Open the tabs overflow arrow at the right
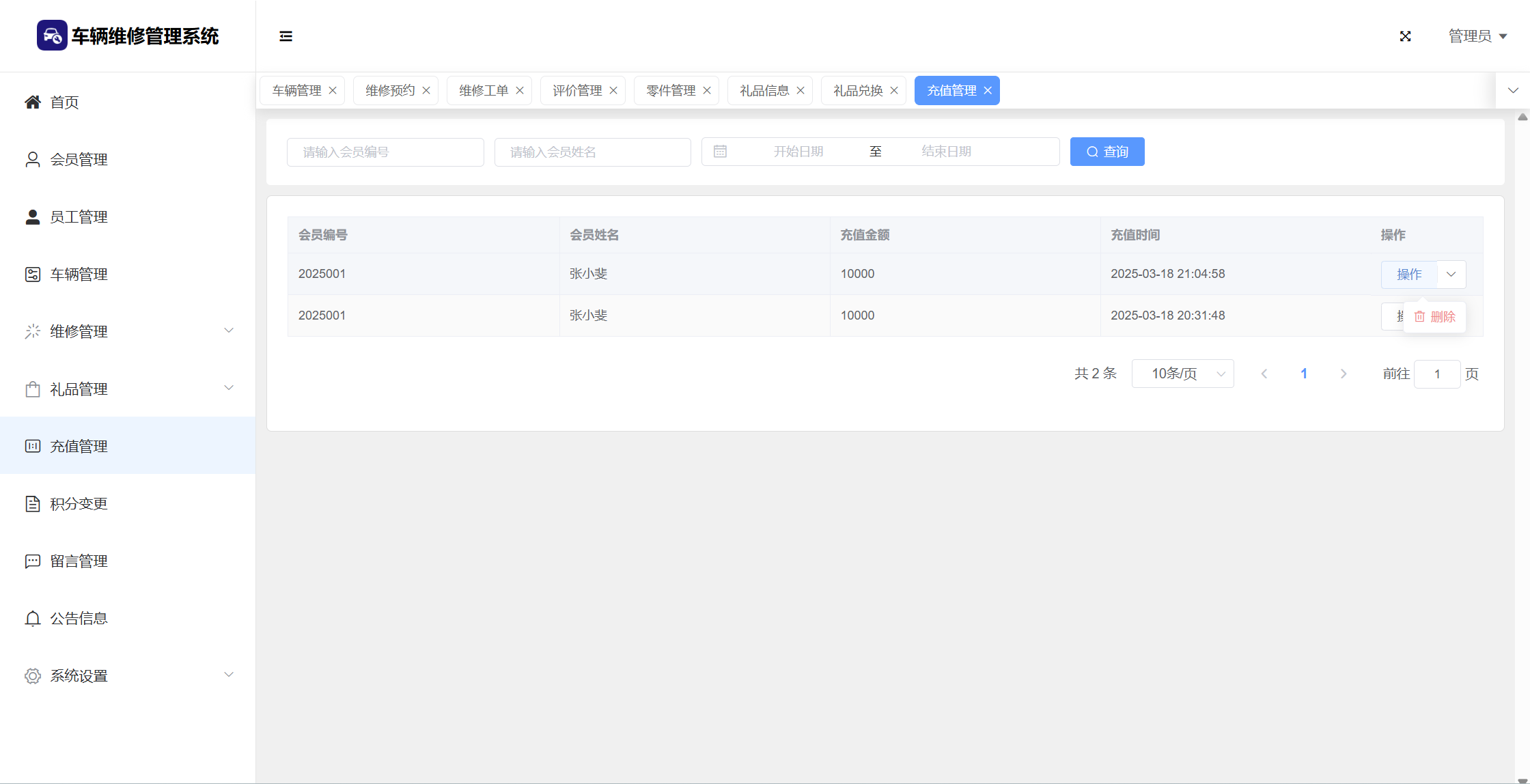Viewport: 1530px width, 784px height. (x=1513, y=91)
